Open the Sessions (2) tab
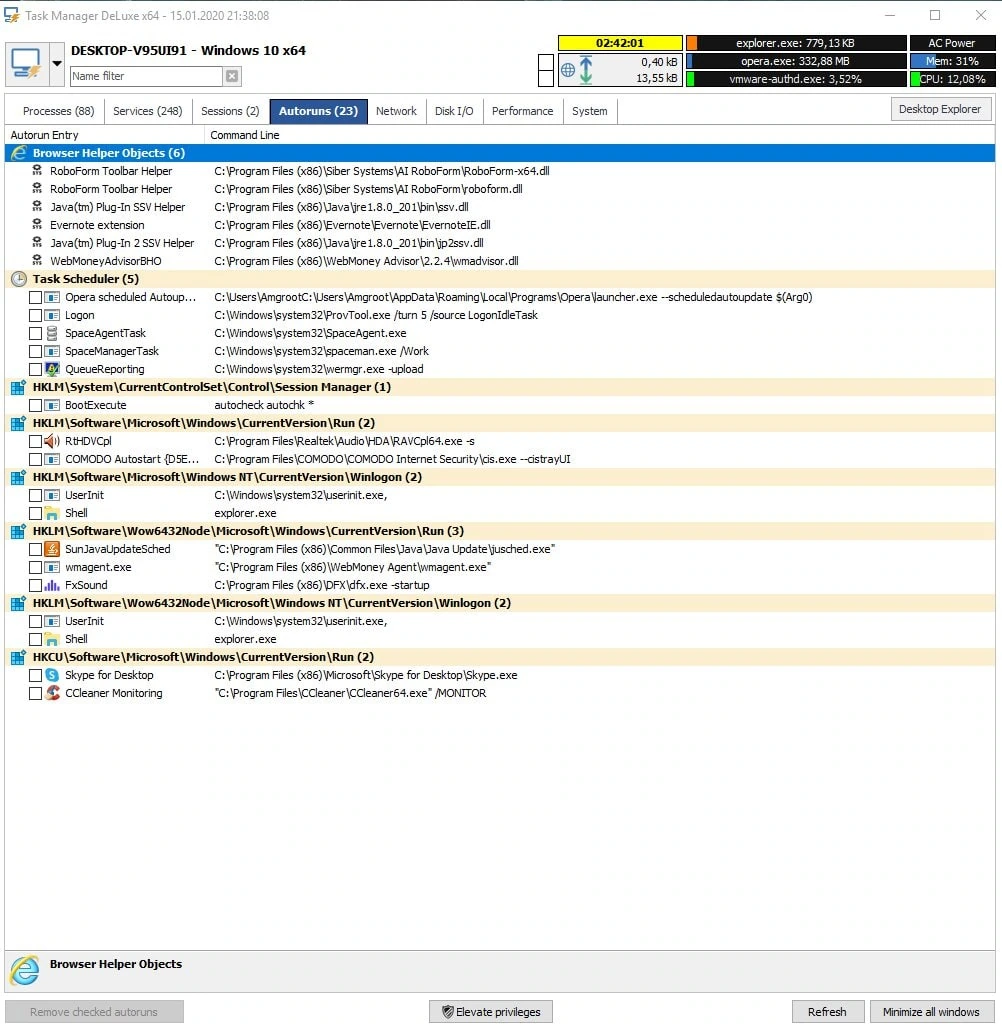 coord(230,111)
